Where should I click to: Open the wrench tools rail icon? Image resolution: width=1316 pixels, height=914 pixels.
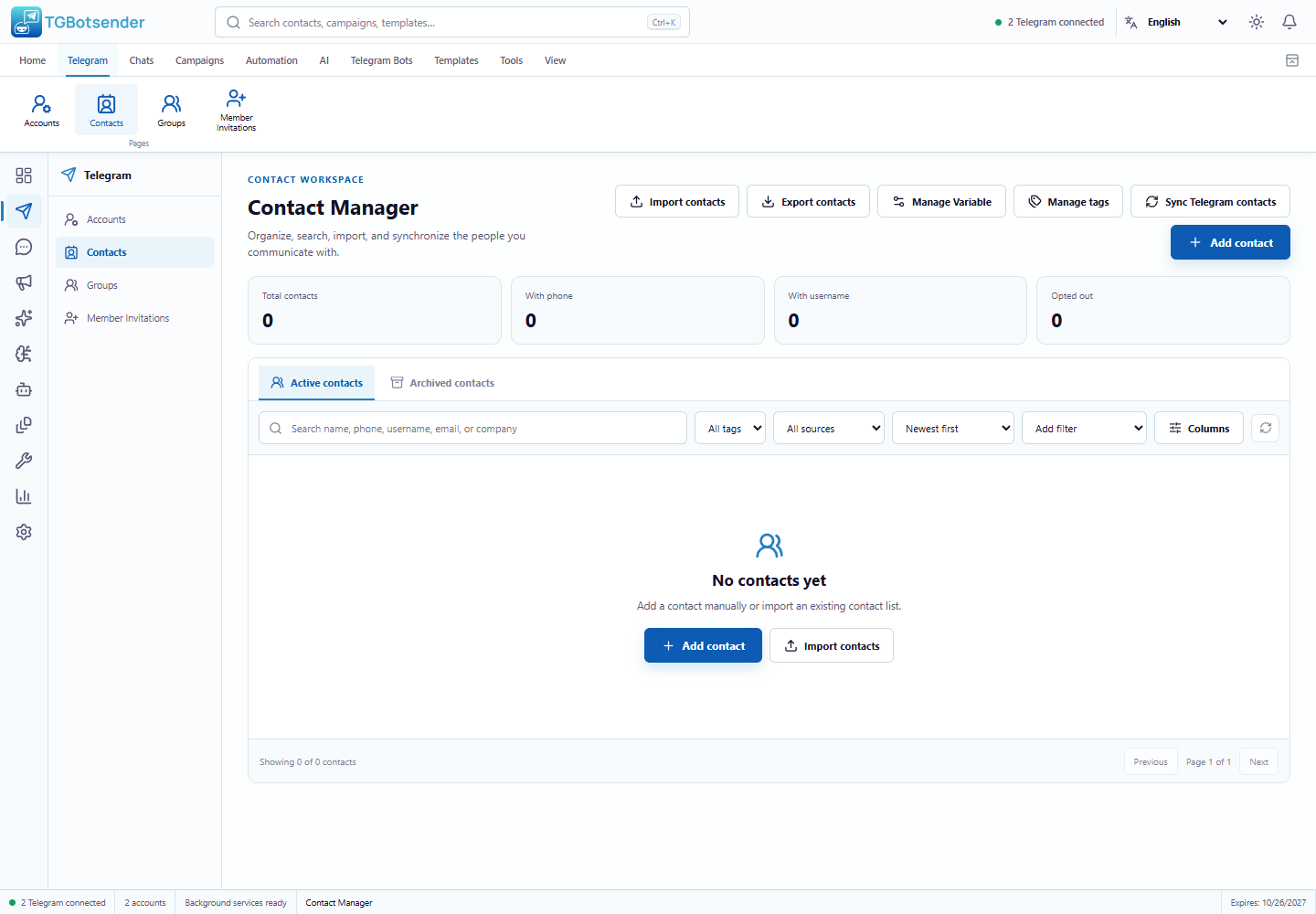[24, 461]
